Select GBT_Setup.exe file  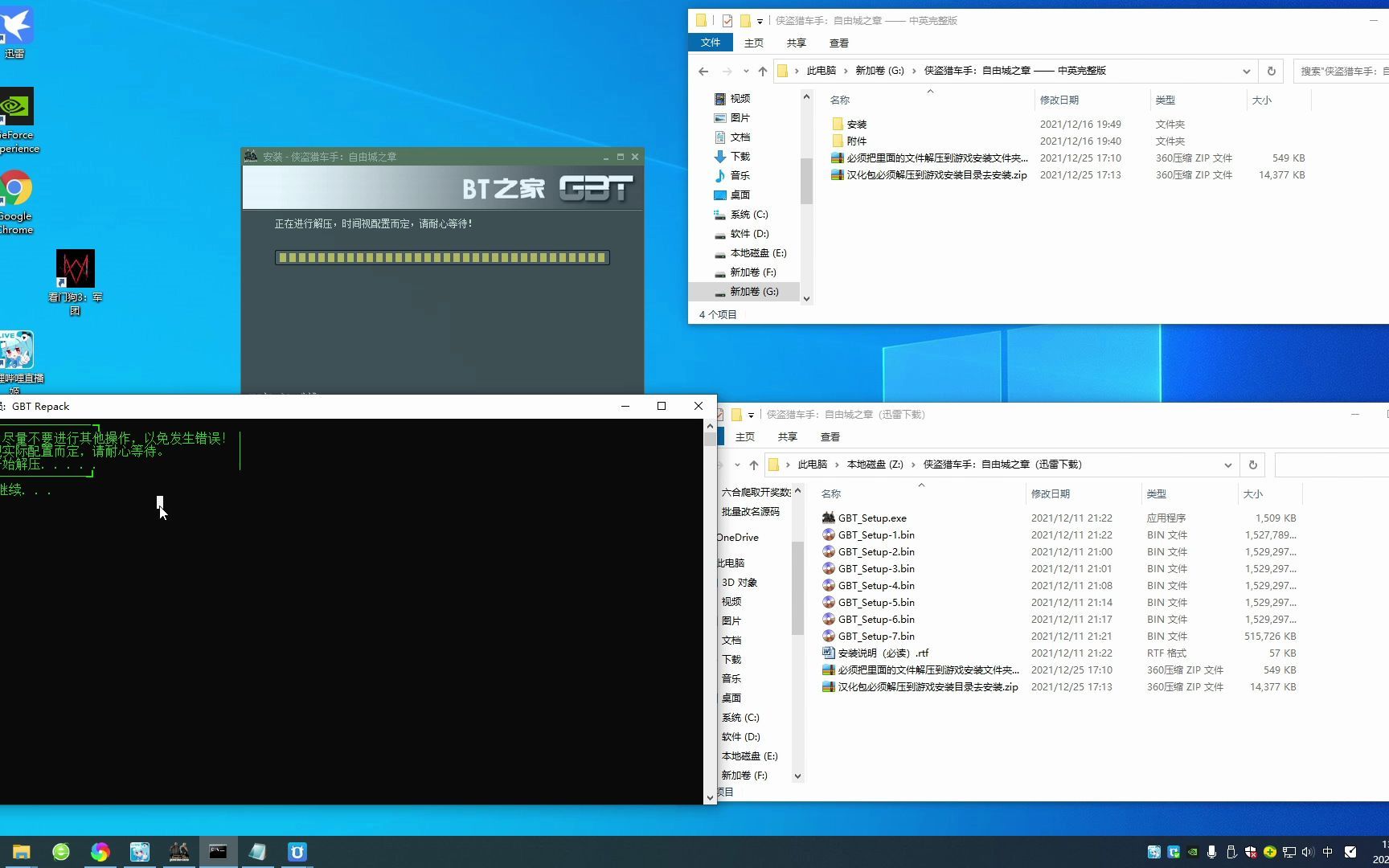tap(872, 518)
